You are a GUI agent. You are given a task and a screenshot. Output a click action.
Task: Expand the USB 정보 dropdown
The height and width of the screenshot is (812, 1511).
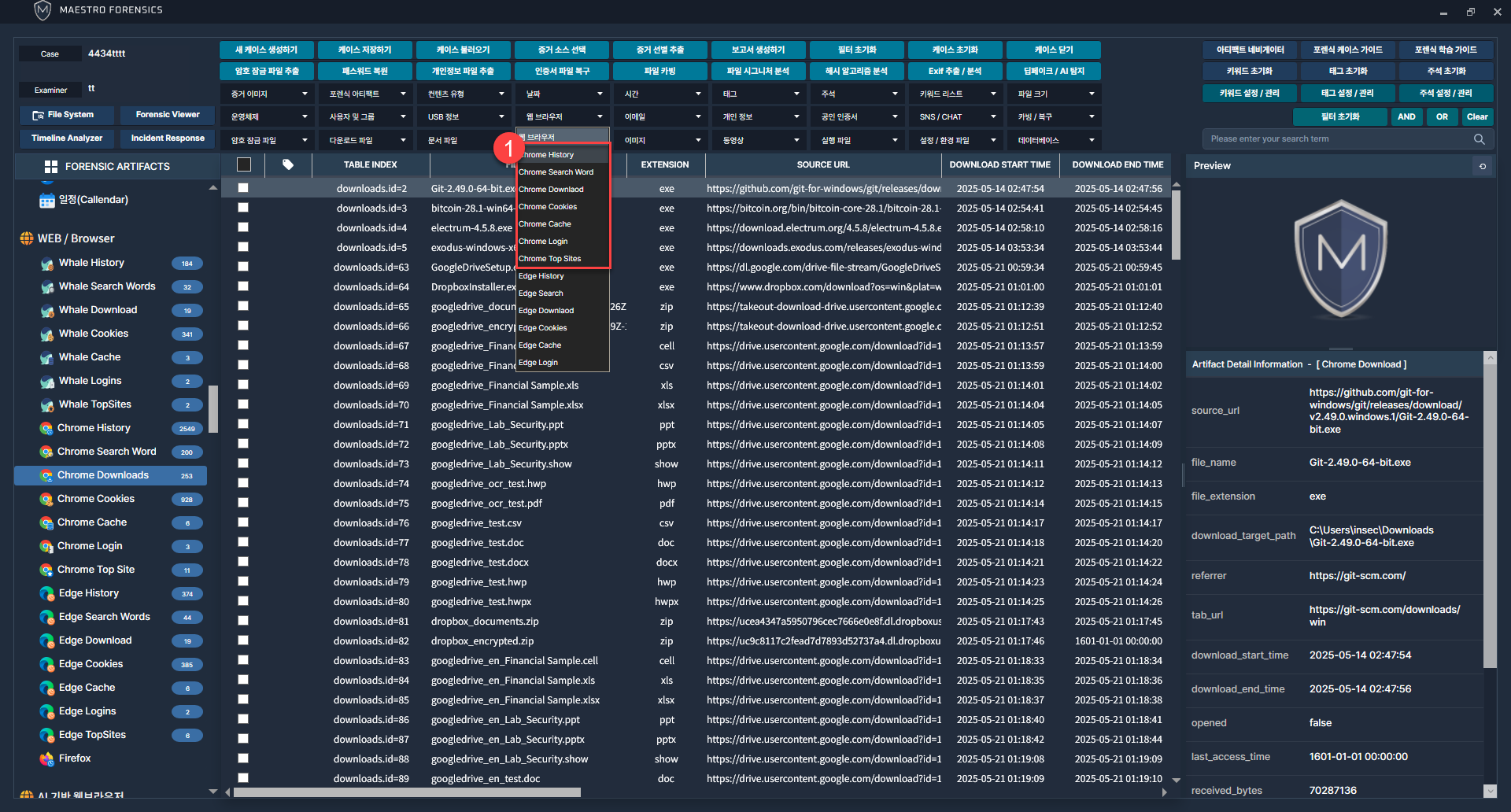pos(465,116)
